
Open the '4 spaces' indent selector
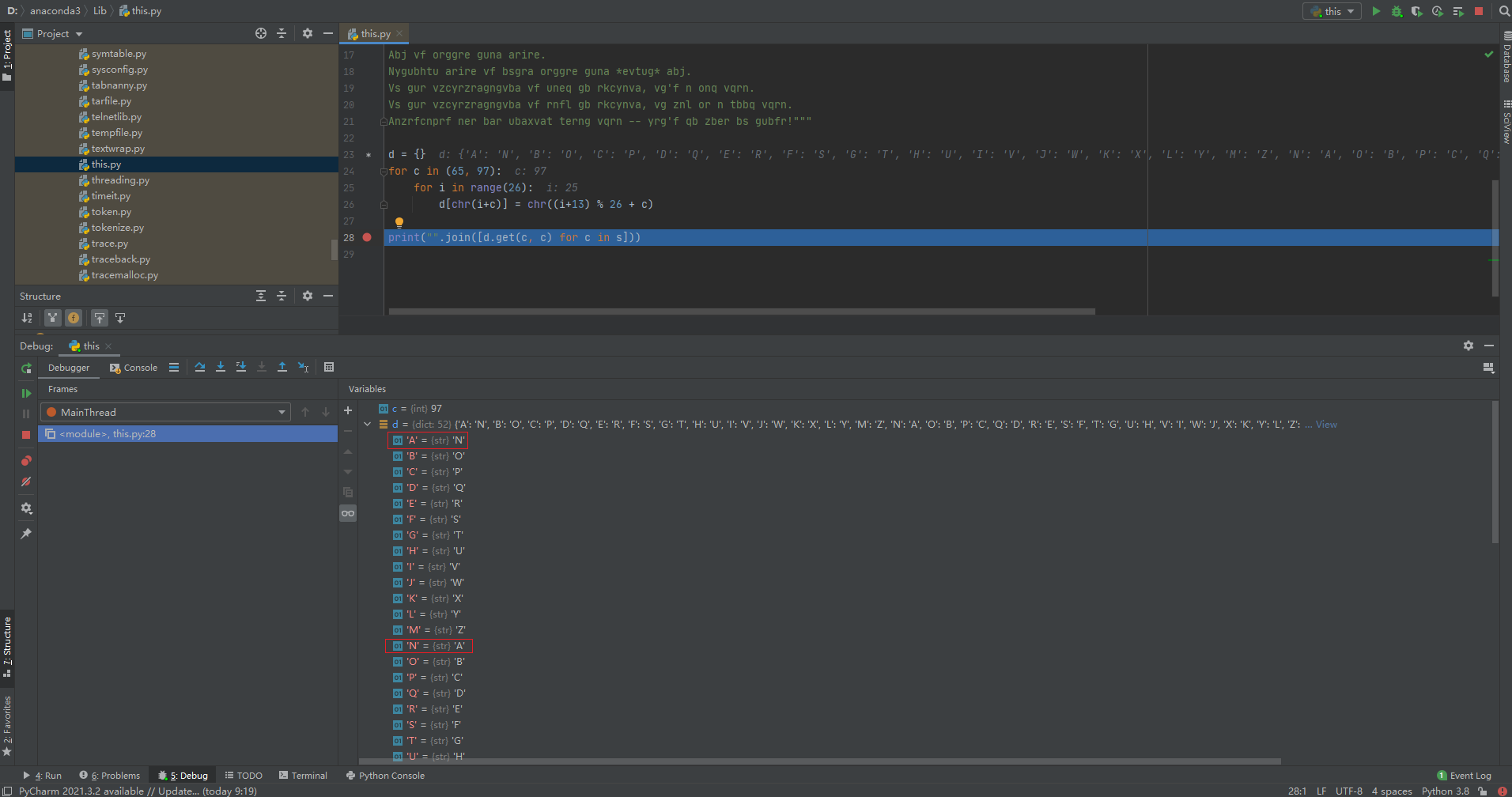click(x=1392, y=791)
